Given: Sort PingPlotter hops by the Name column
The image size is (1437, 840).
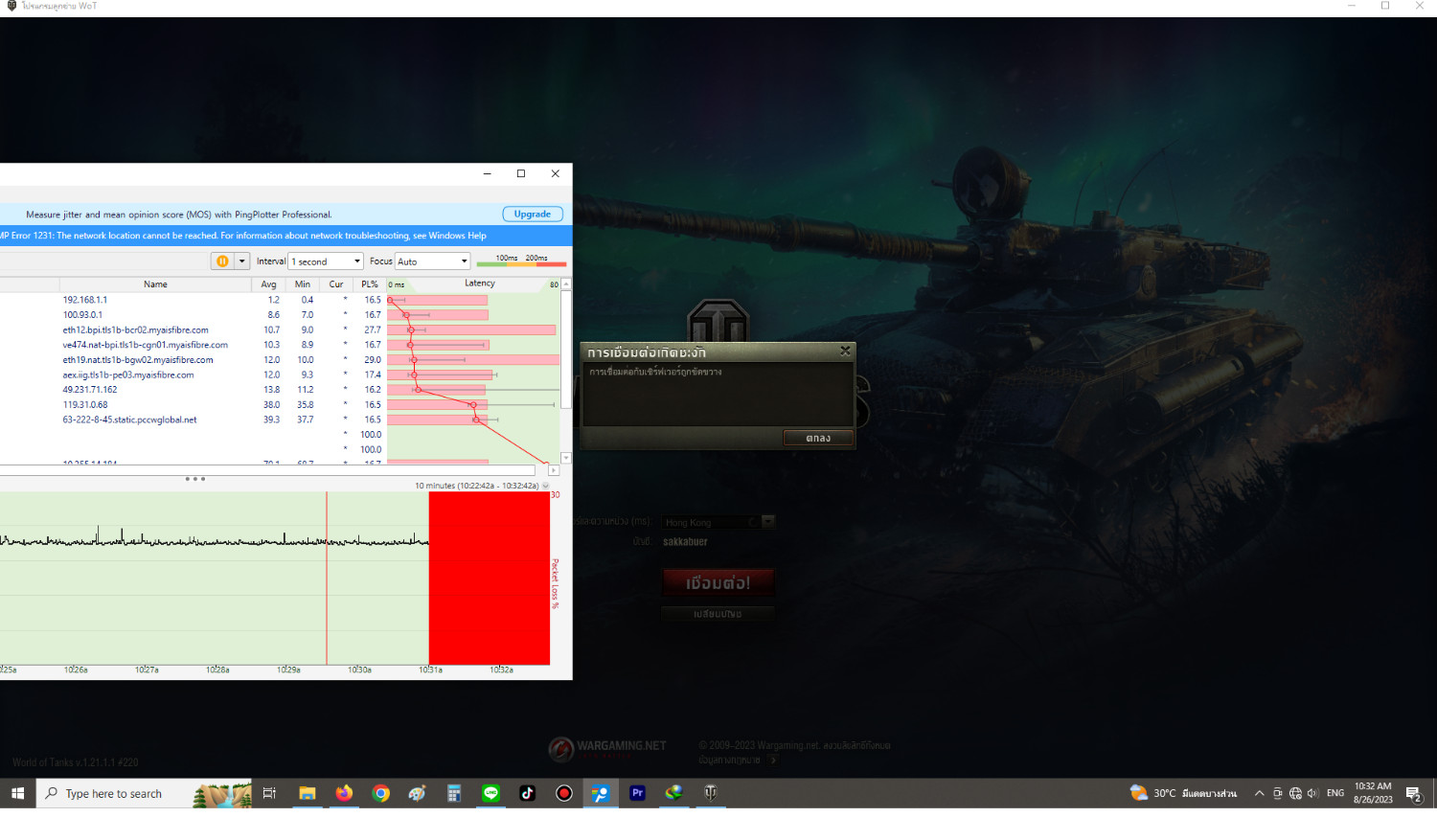Looking at the screenshot, I should (155, 284).
